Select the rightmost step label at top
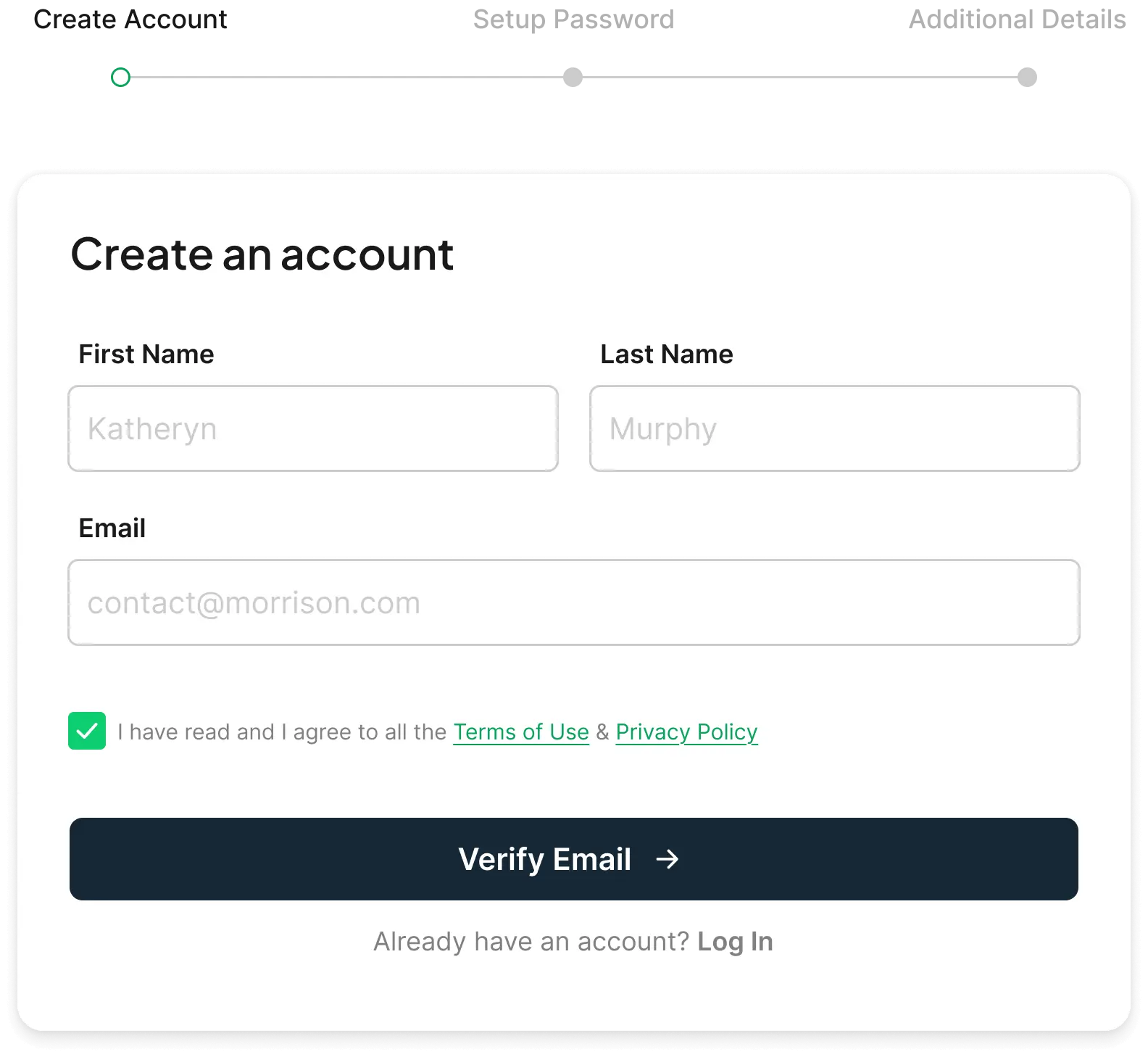The width and height of the screenshot is (1148, 1057). (x=1018, y=18)
